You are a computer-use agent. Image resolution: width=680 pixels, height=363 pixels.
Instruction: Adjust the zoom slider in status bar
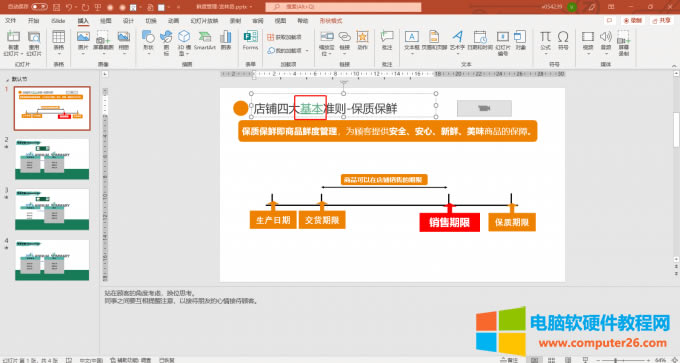point(616,360)
